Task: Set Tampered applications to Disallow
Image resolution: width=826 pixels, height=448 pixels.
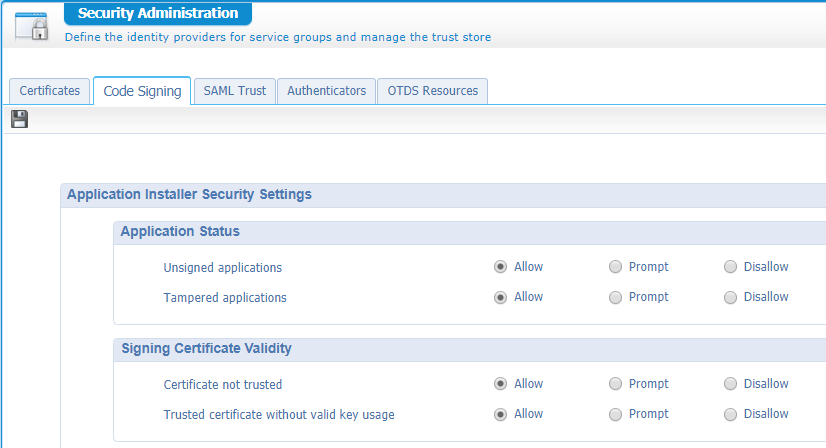Action: (730, 297)
